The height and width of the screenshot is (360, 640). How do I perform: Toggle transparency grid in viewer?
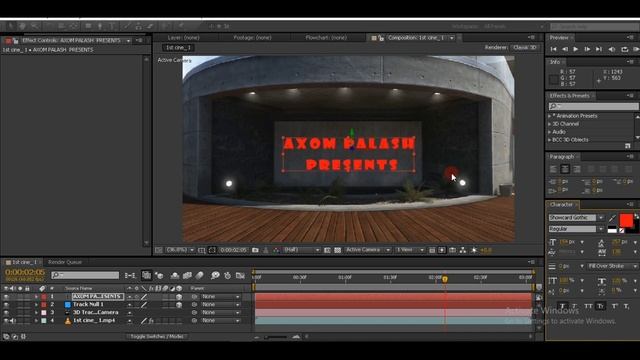pyautogui.click(x=338, y=250)
